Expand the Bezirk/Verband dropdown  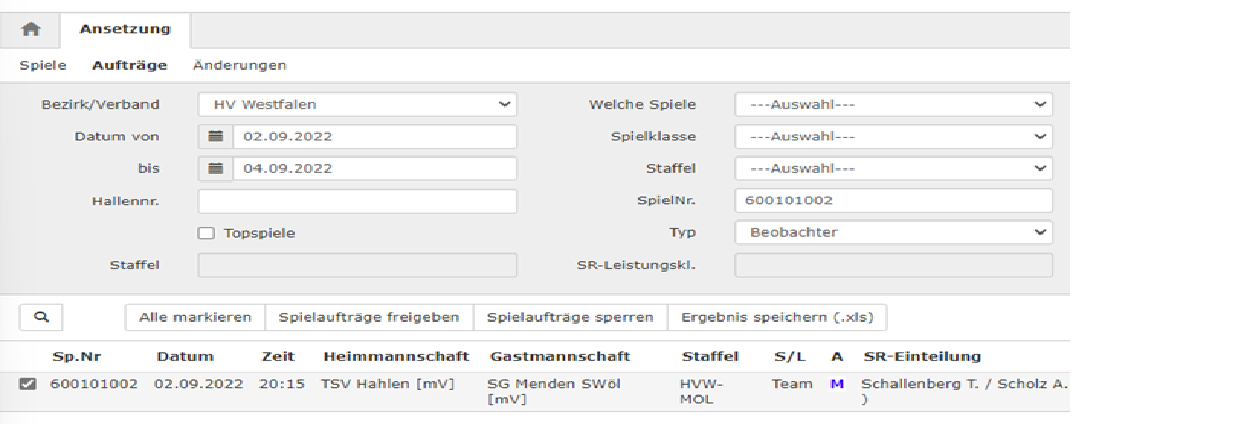[x=358, y=104]
